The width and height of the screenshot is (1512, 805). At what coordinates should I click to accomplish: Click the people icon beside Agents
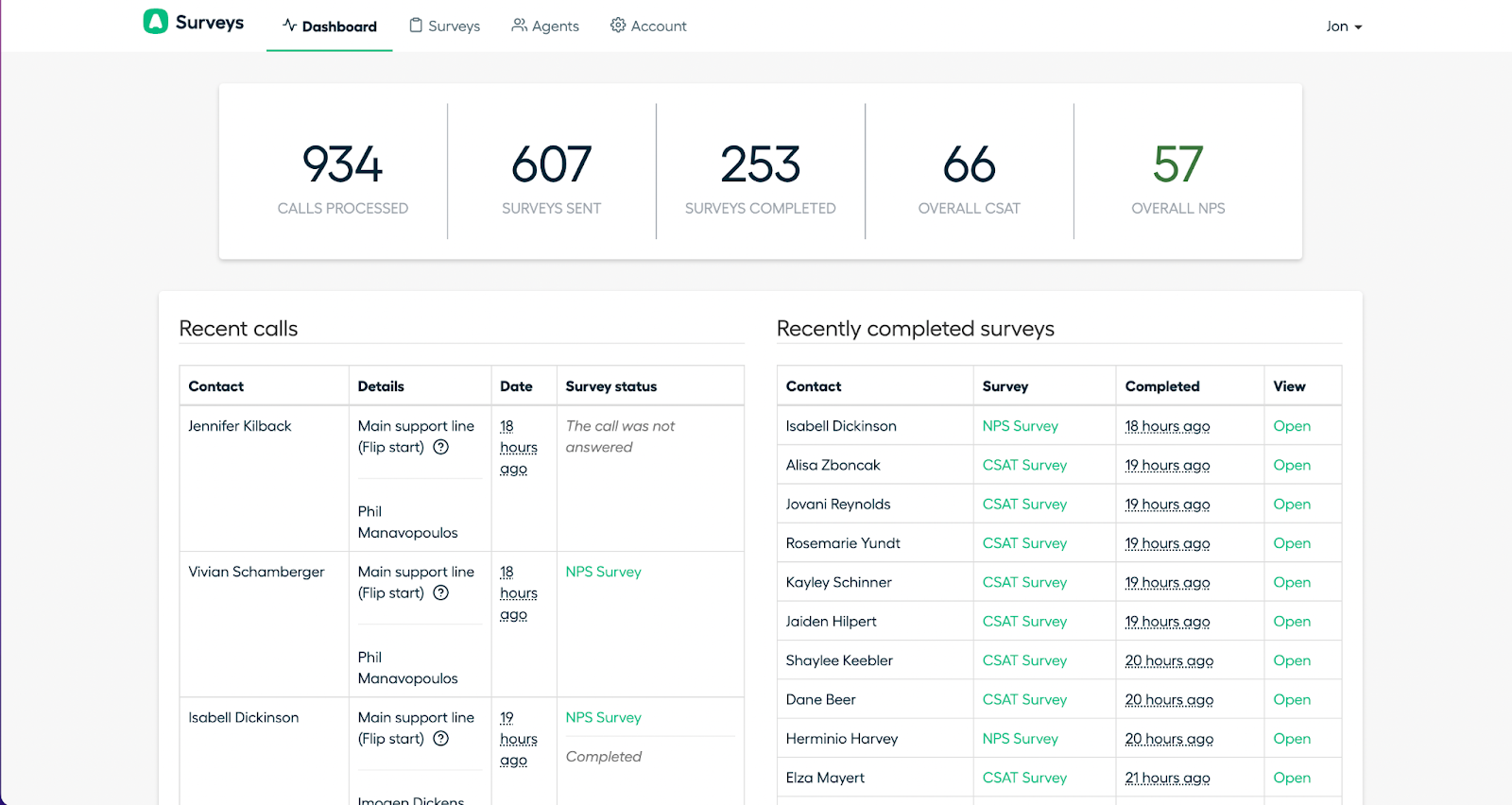519,26
